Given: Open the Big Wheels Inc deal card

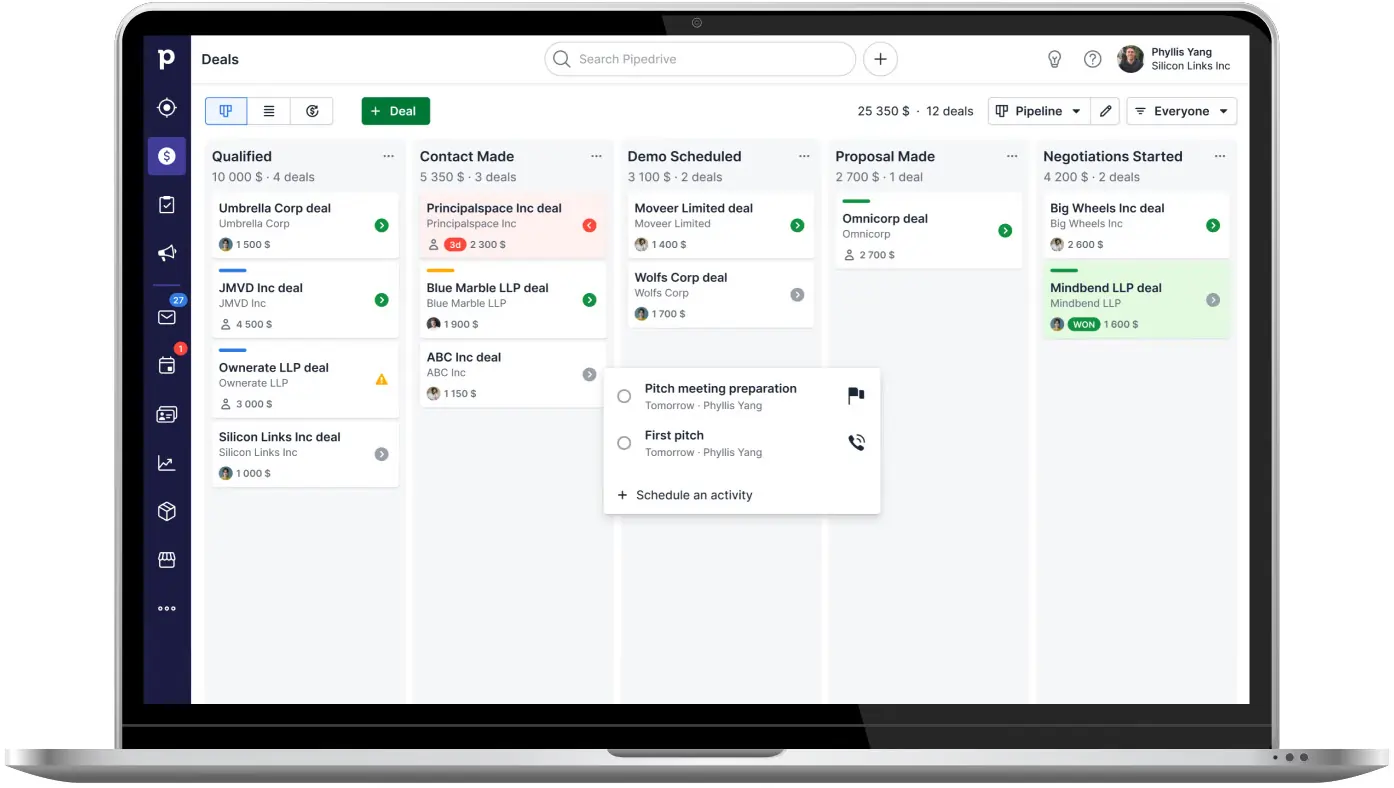Looking at the screenshot, I should [x=1137, y=225].
